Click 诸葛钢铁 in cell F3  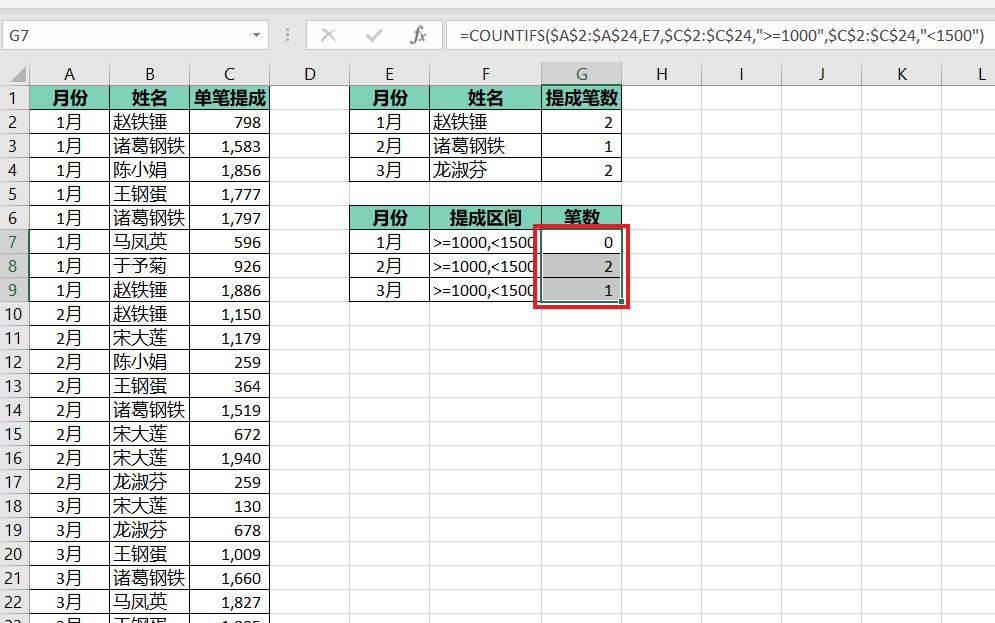pyautogui.click(x=485, y=146)
